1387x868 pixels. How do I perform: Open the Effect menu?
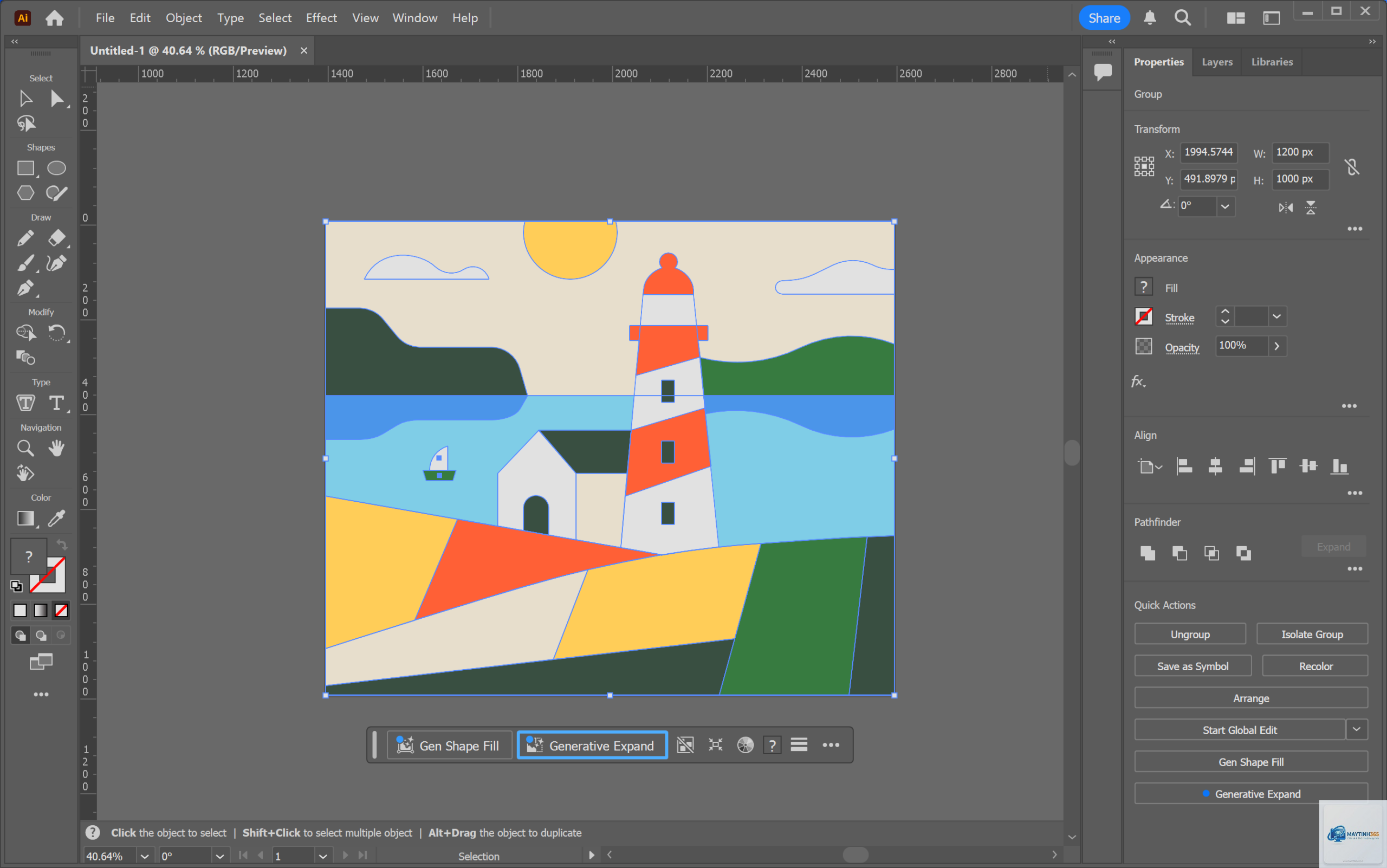point(321,18)
